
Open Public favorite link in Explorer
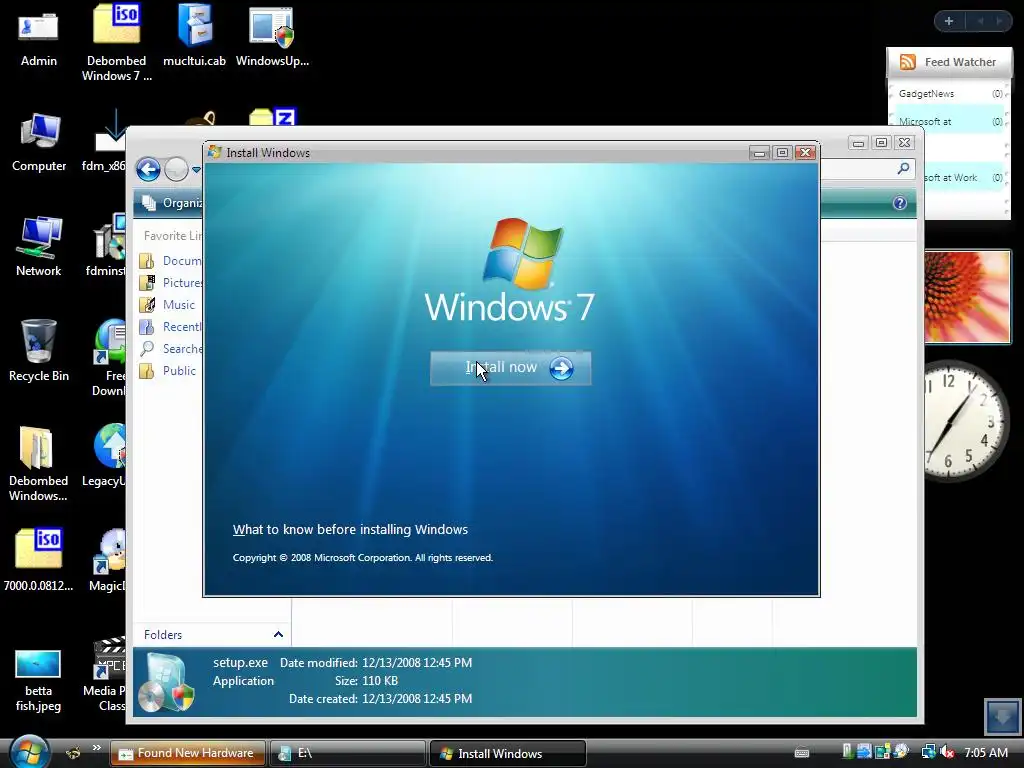(168, 371)
